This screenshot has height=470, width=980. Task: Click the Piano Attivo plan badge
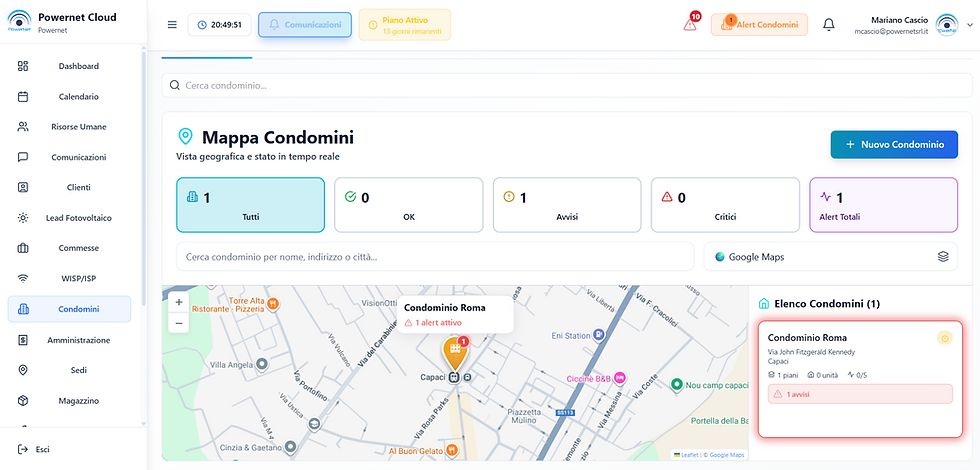click(x=405, y=25)
